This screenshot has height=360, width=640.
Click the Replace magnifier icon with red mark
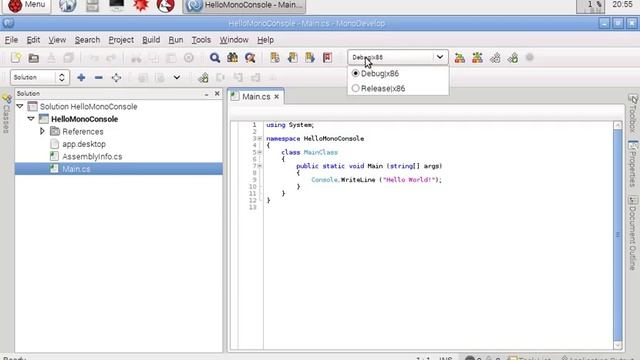[250, 58]
